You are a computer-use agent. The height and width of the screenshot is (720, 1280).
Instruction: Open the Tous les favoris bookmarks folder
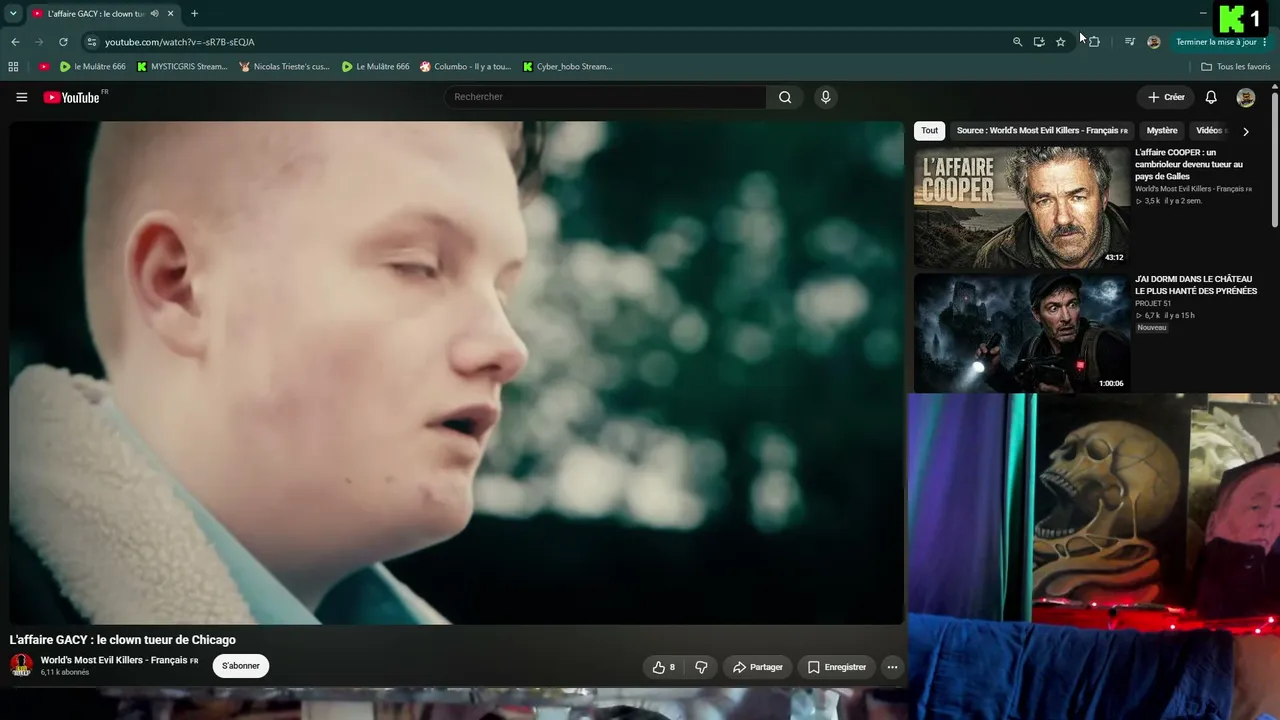click(1236, 67)
